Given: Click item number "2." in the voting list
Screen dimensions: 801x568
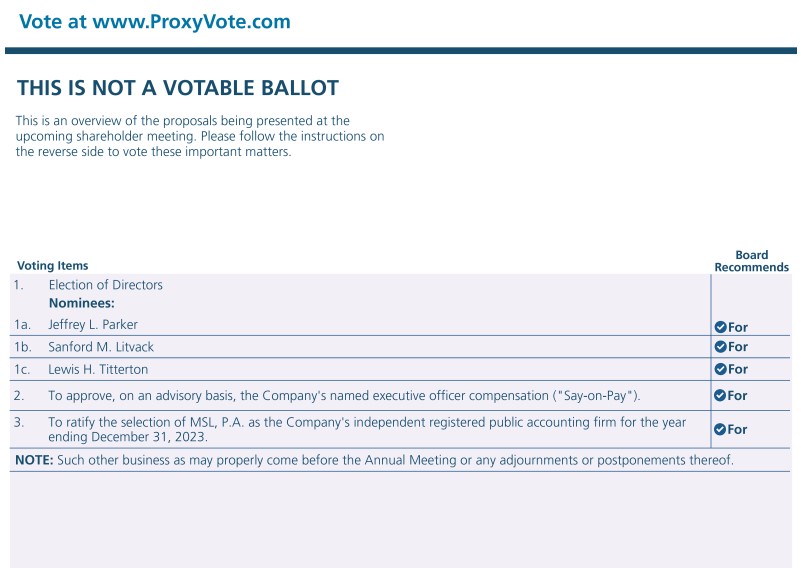Looking at the screenshot, I should coord(19,395).
